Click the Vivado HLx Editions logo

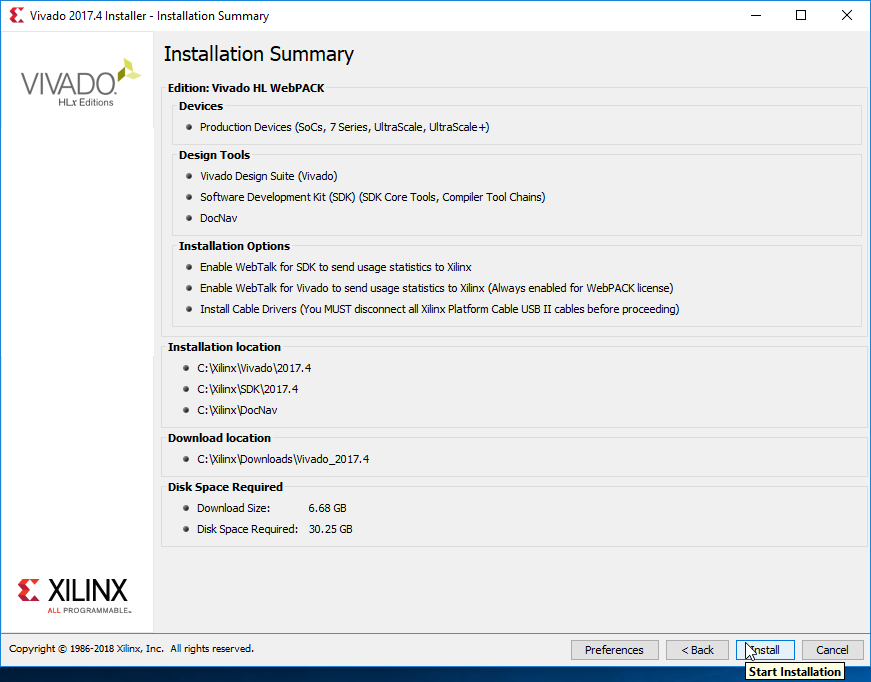pyautogui.click(x=81, y=83)
